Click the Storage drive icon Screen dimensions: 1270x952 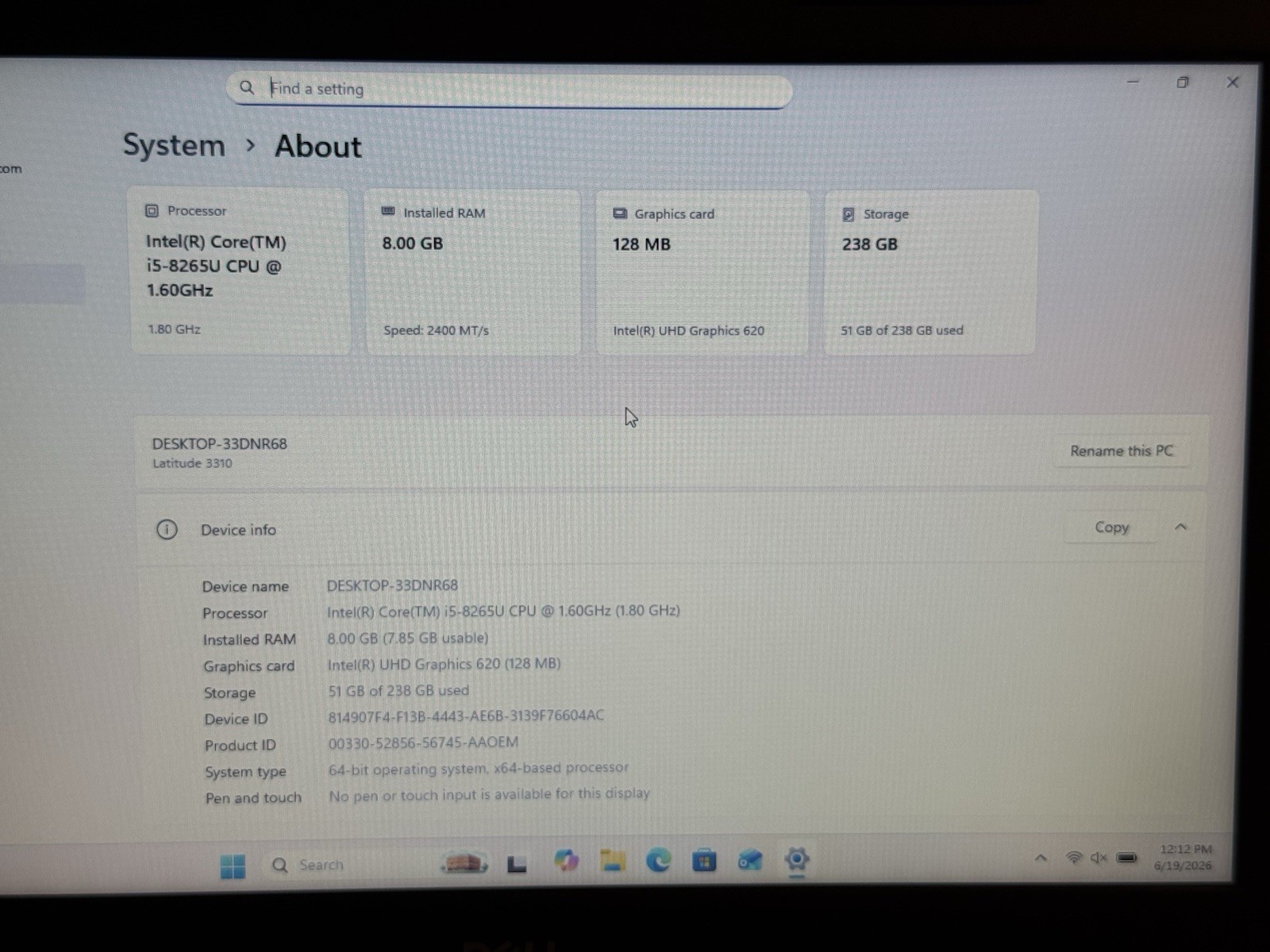(x=848, y=214)
